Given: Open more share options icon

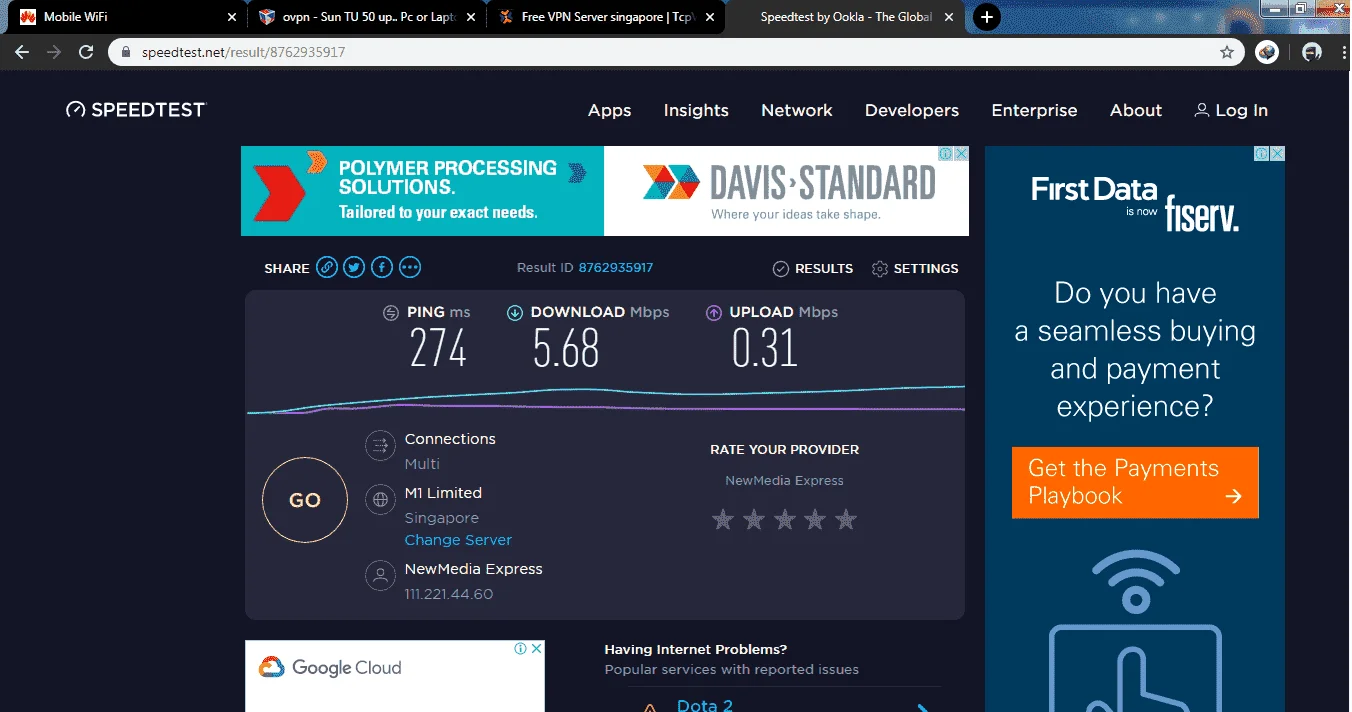Looking at the screenshot, I should pos(410,267).
